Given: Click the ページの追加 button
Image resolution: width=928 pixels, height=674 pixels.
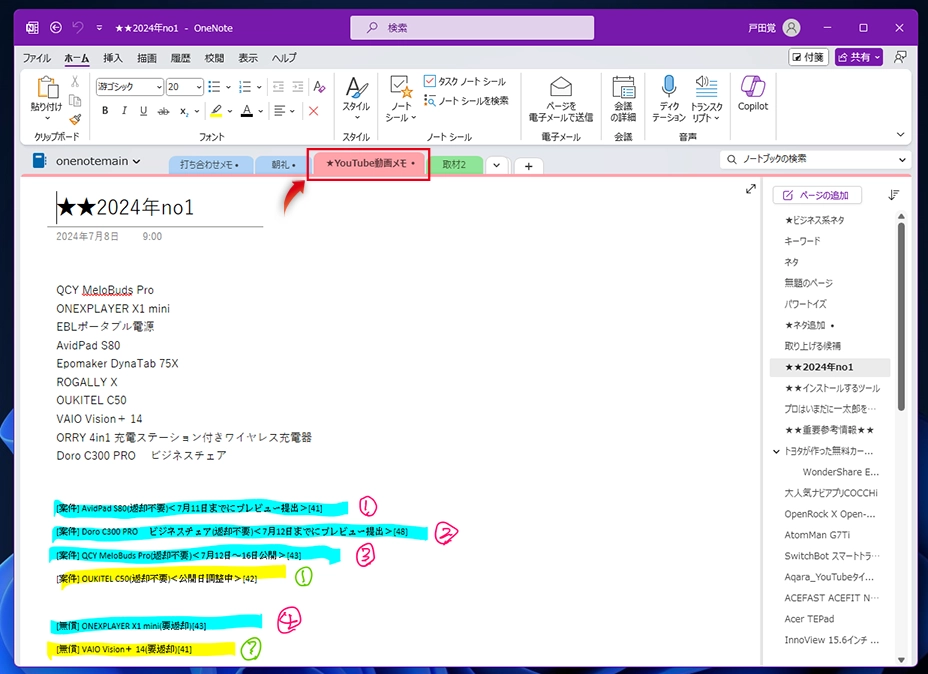Looking at the screenshot, I should point(817,195).
